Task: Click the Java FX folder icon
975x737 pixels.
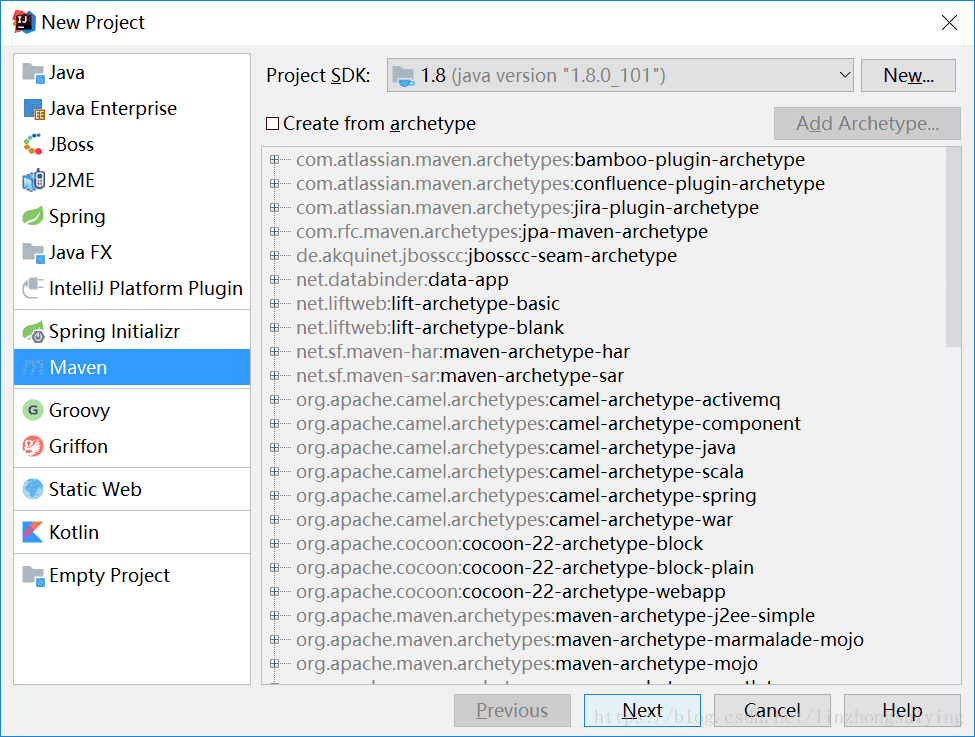Action: click(x=34, y=253)
